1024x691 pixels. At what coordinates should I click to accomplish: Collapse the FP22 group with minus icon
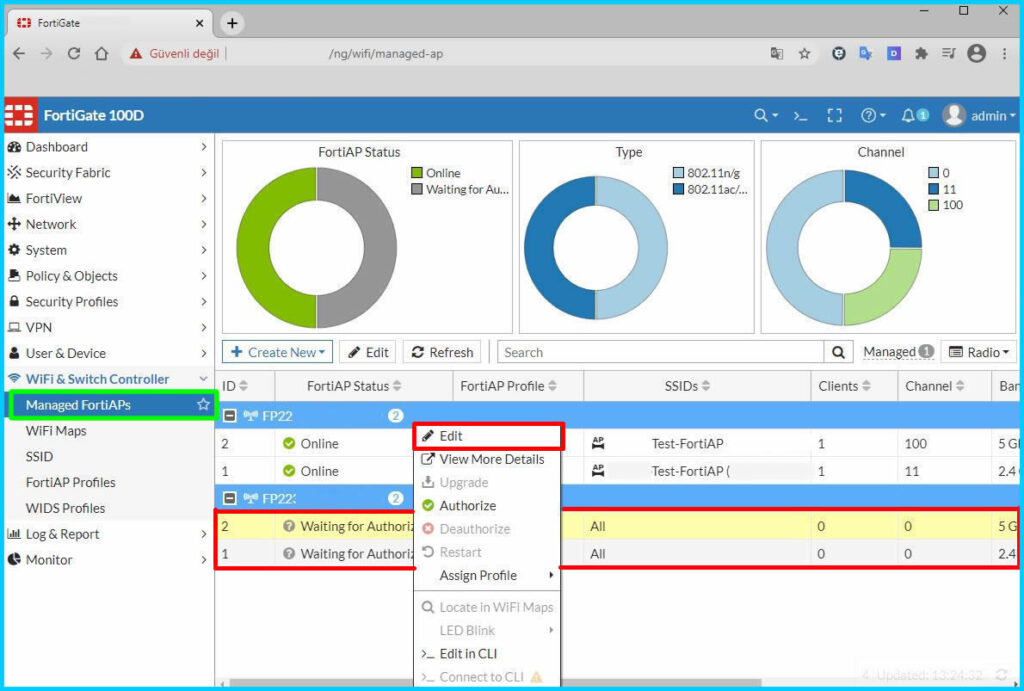click(230, 416)
